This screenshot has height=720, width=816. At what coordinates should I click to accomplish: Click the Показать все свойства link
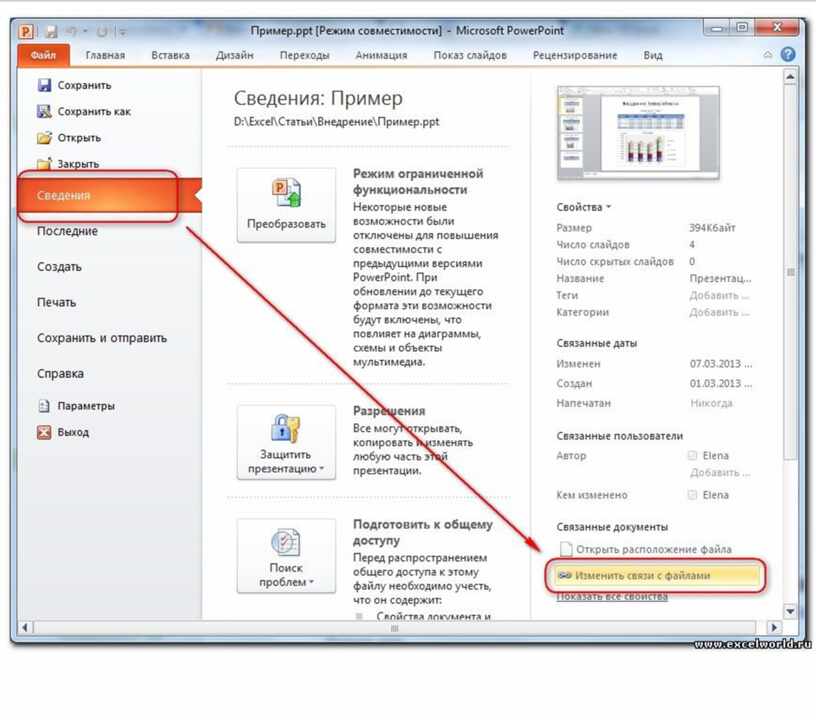[612, 597]
